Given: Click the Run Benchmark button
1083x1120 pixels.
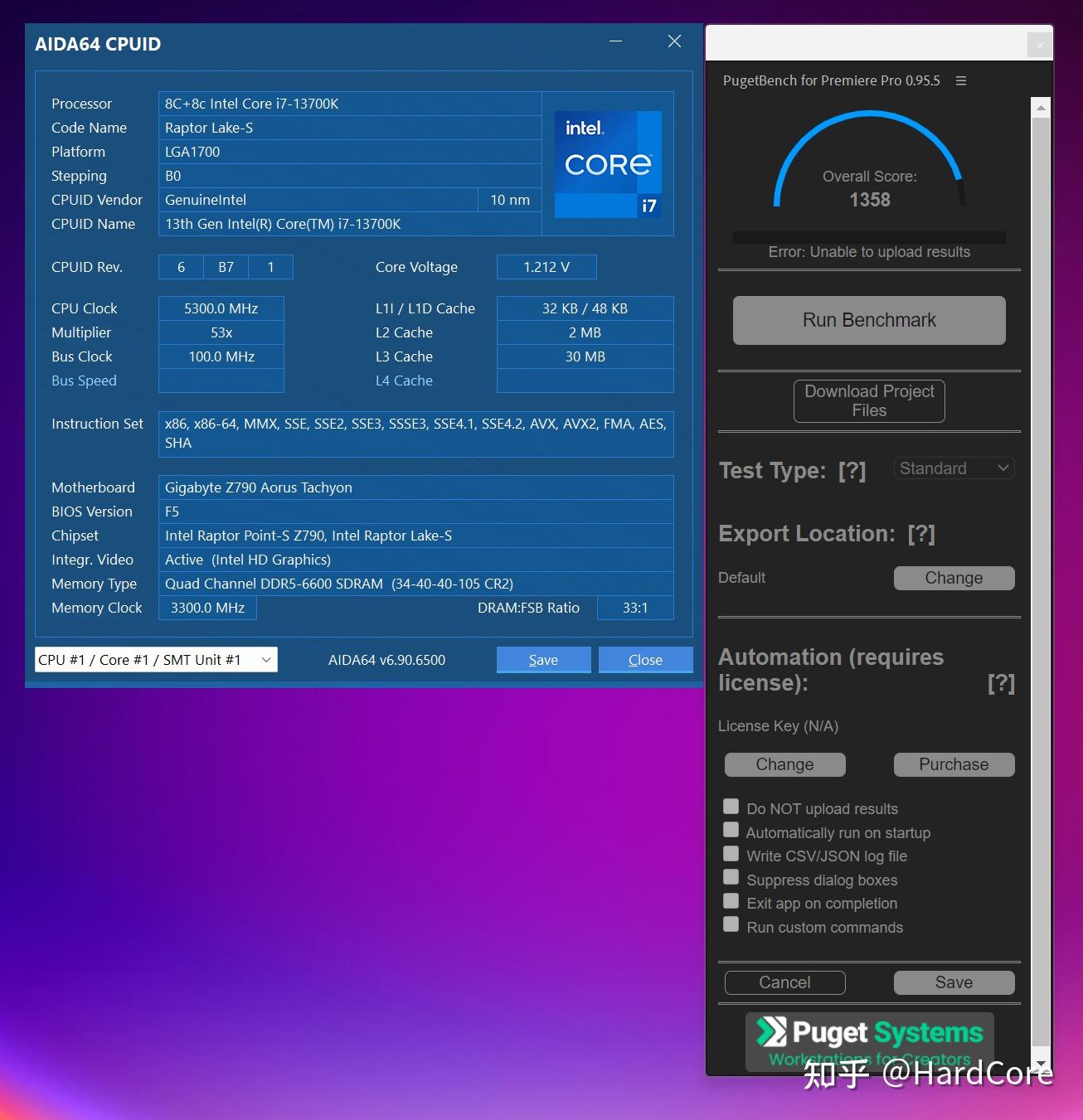Looking at the screenshot, I should (869, 320).
